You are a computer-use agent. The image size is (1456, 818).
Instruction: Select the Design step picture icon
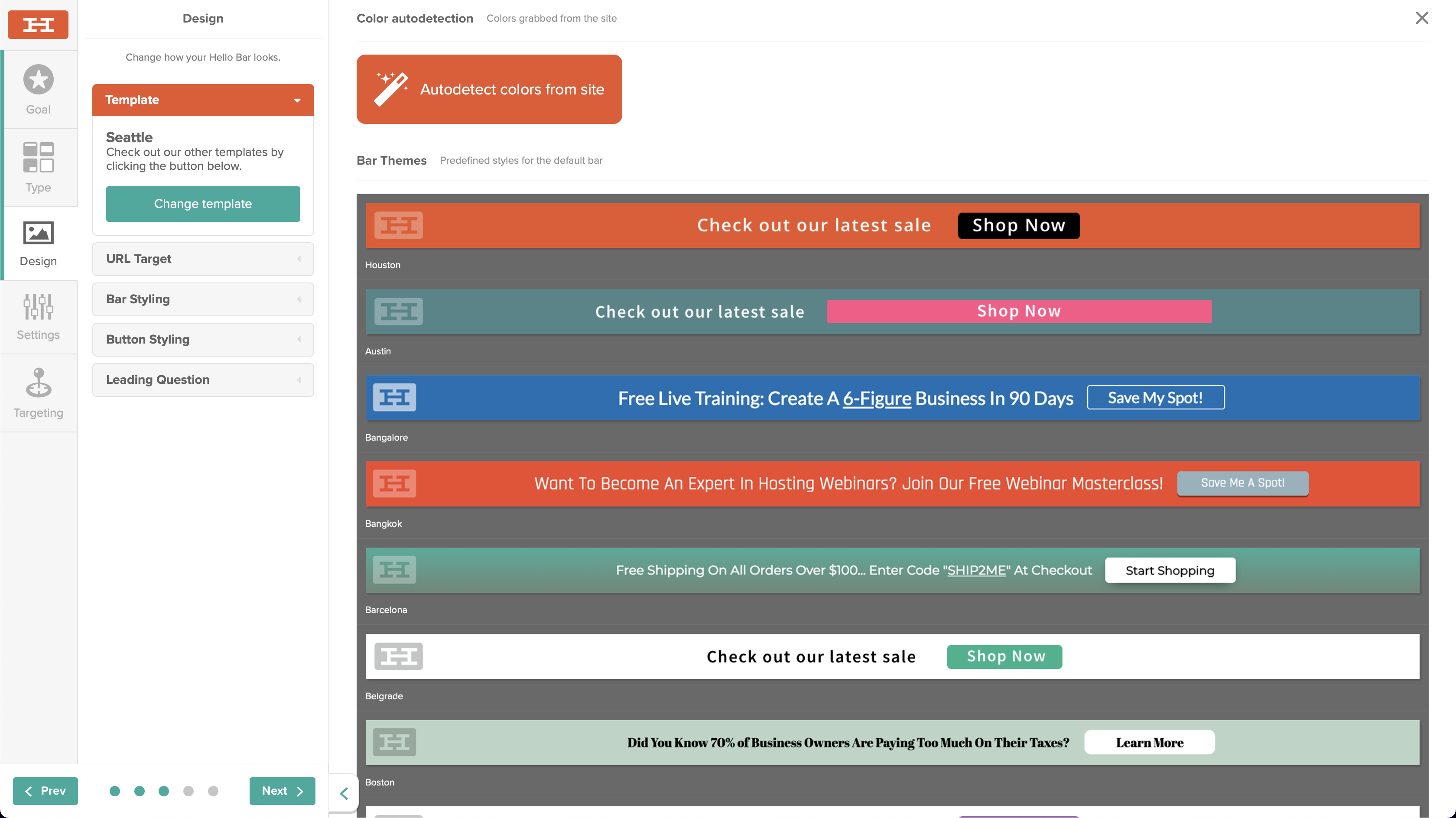[38, 232]
